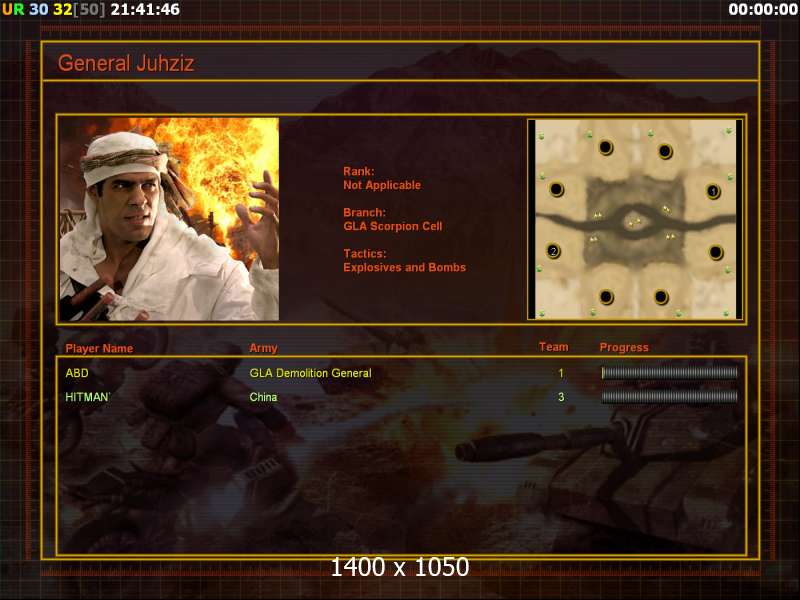Click start position marker numbered 2 on minimap
Viewport: 800px width, 600px height.
pos(553,251)
